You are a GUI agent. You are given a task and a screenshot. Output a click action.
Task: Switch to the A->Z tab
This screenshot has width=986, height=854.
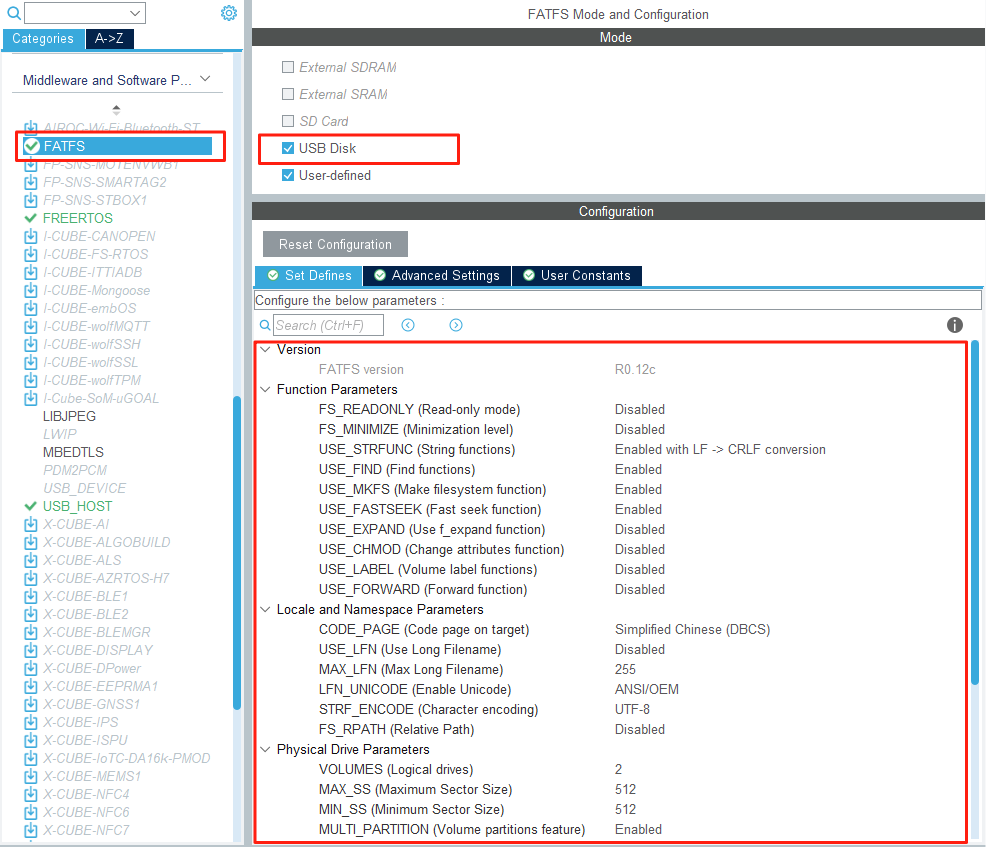click(x=109, y=39)
